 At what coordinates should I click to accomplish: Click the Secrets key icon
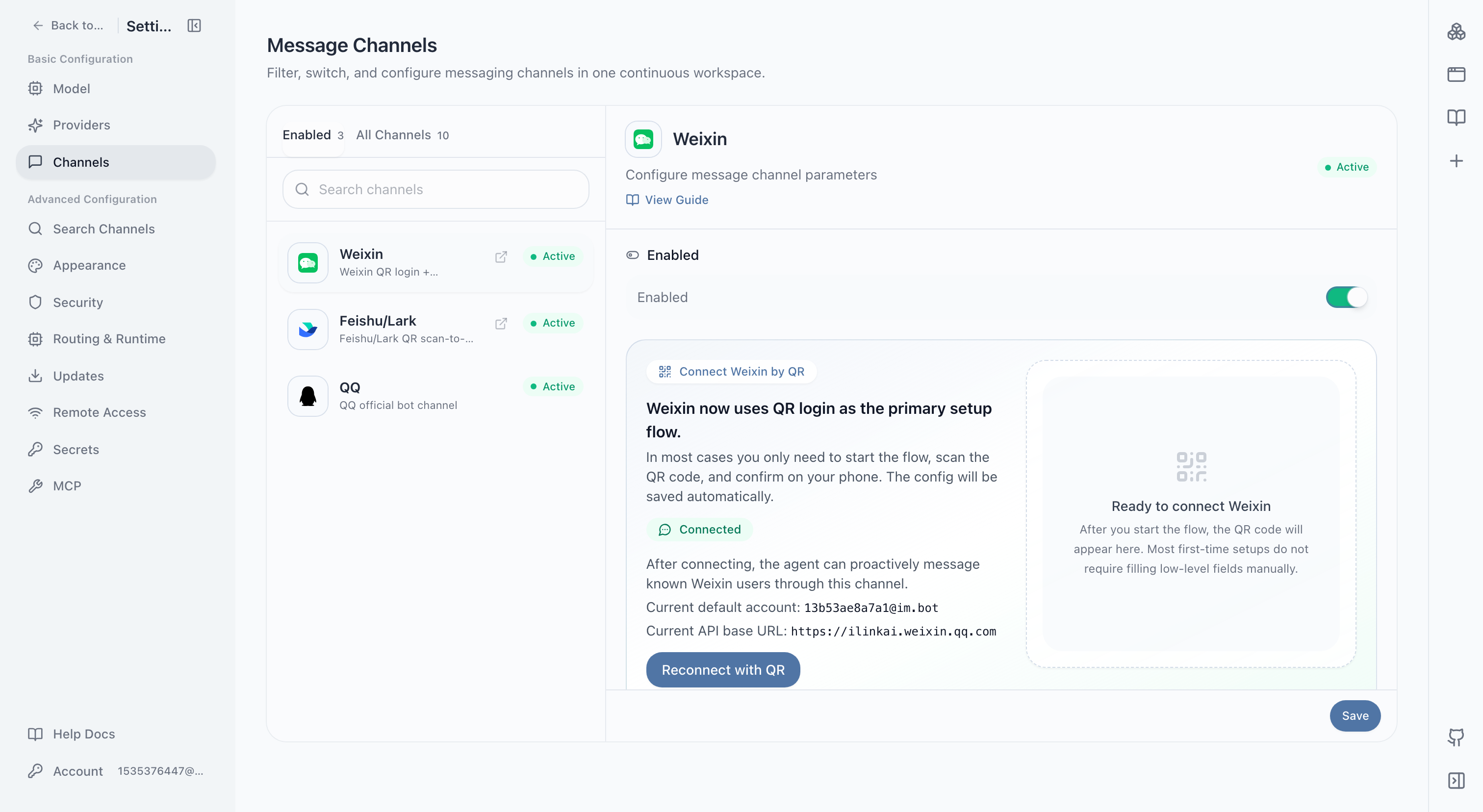(x=35, y=450)
